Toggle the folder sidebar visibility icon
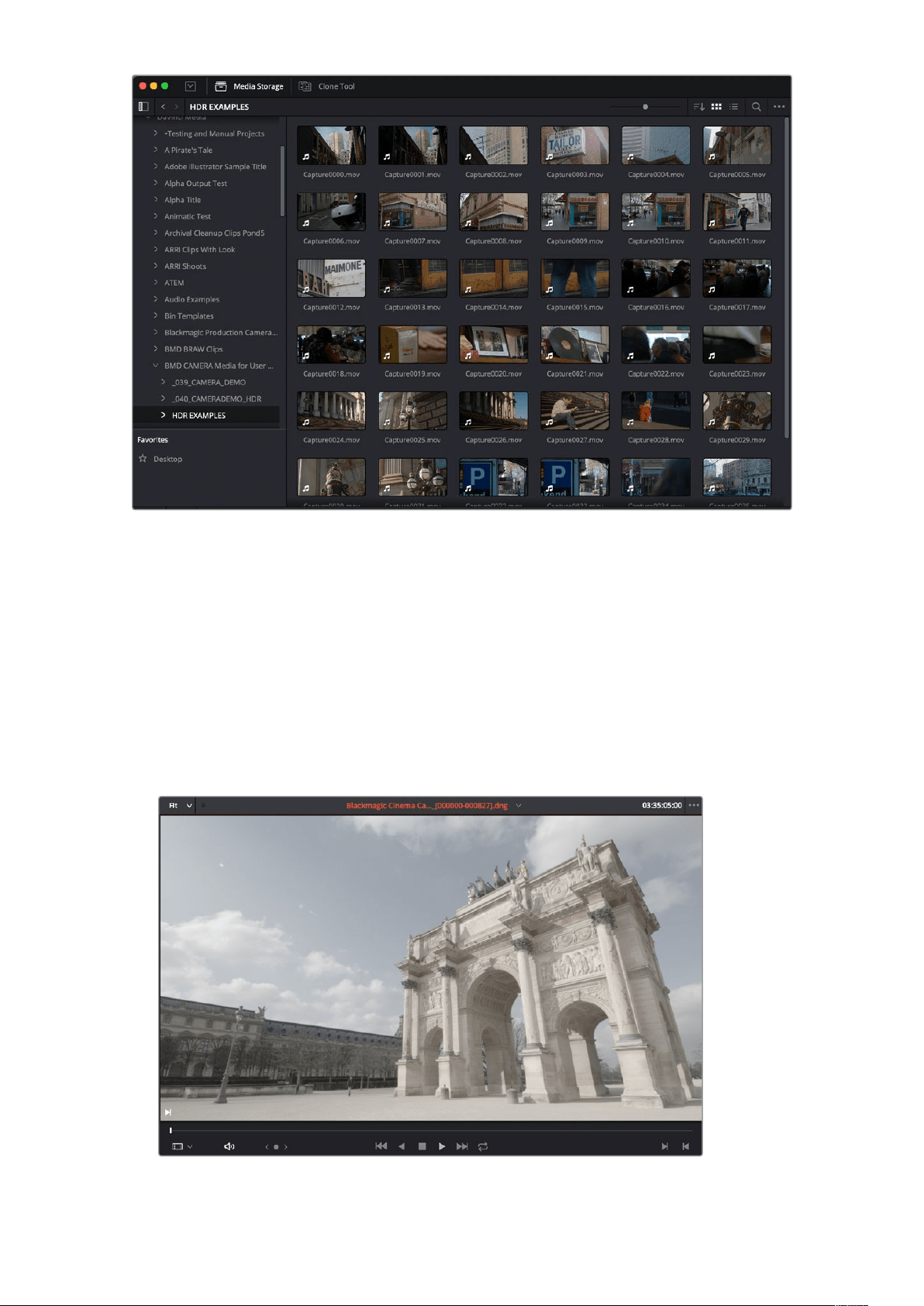 143,106
